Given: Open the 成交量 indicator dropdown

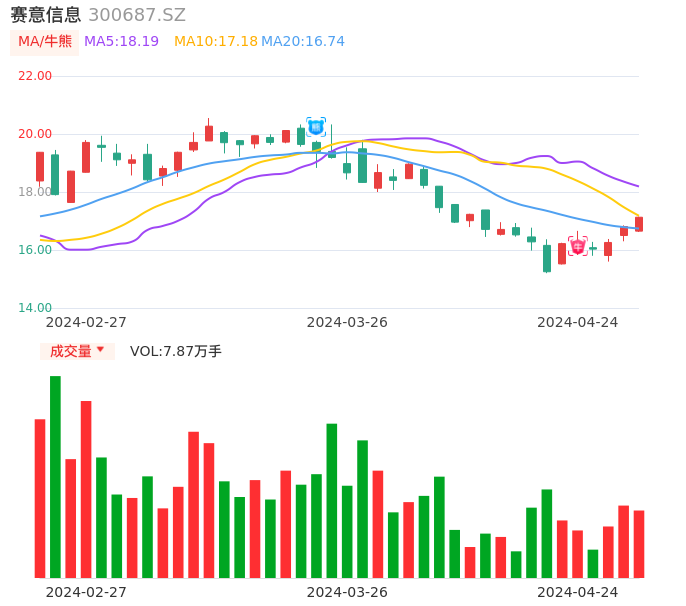Looking at the screenshot, I should click(x=77, y=351).
